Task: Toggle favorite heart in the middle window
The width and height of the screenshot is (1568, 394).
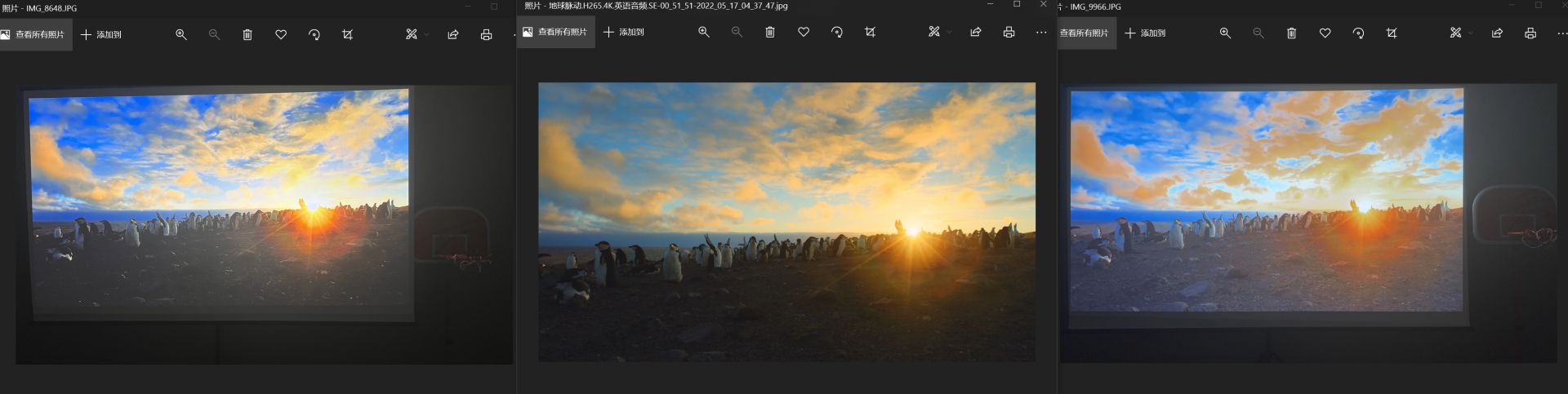Action: [804, 32]
